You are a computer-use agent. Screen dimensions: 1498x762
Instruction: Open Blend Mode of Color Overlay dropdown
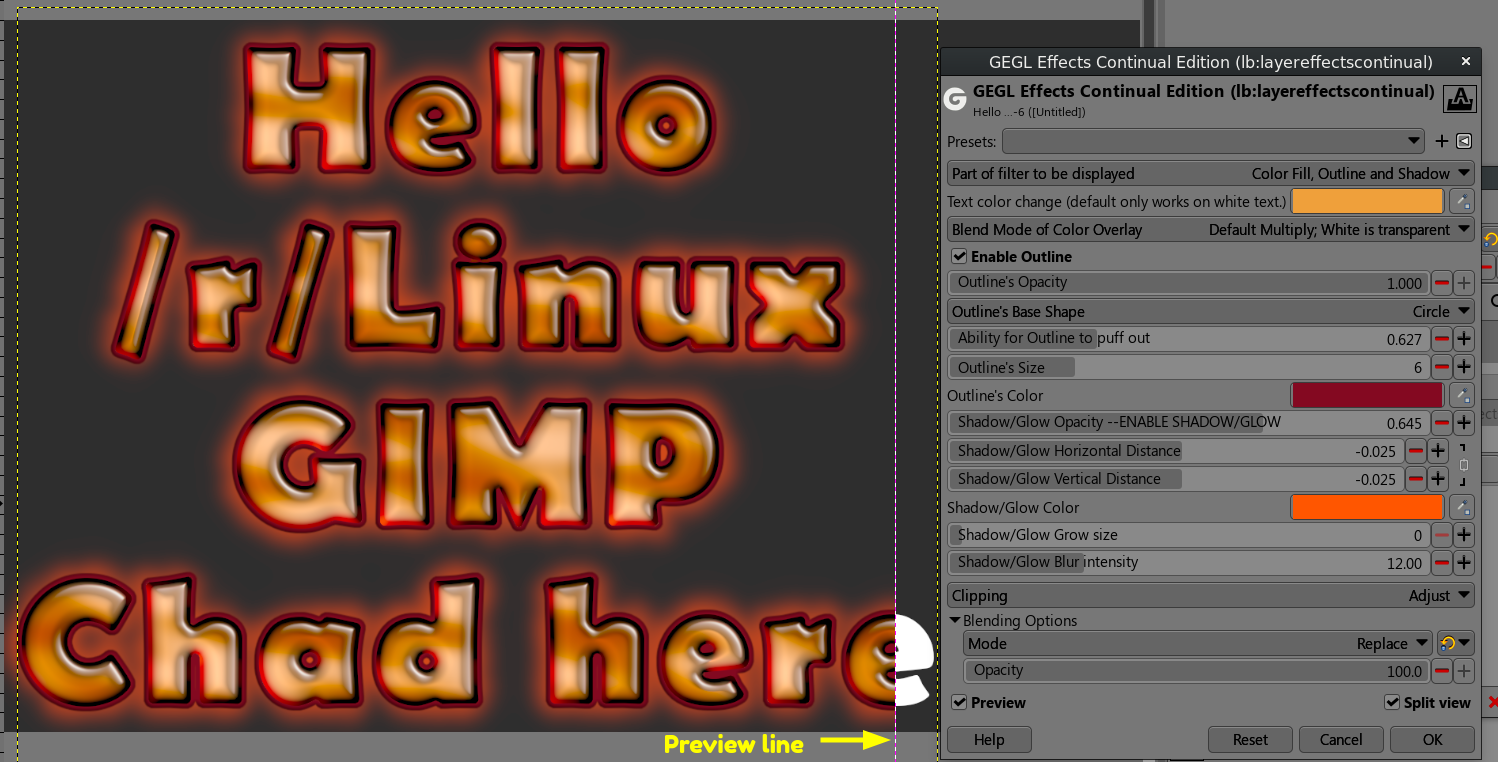[x=1211, y=229]
